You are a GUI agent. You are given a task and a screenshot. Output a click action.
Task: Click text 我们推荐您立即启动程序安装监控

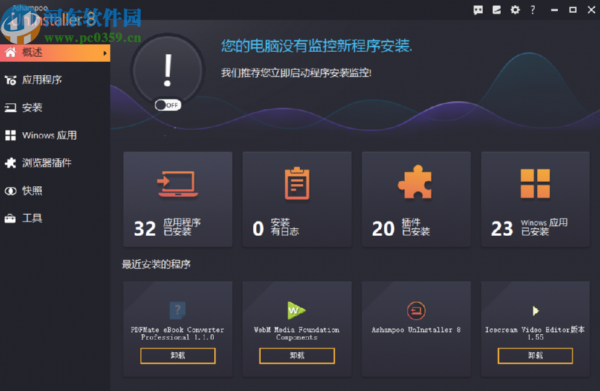pyautogui.click(x=296, y=73)
